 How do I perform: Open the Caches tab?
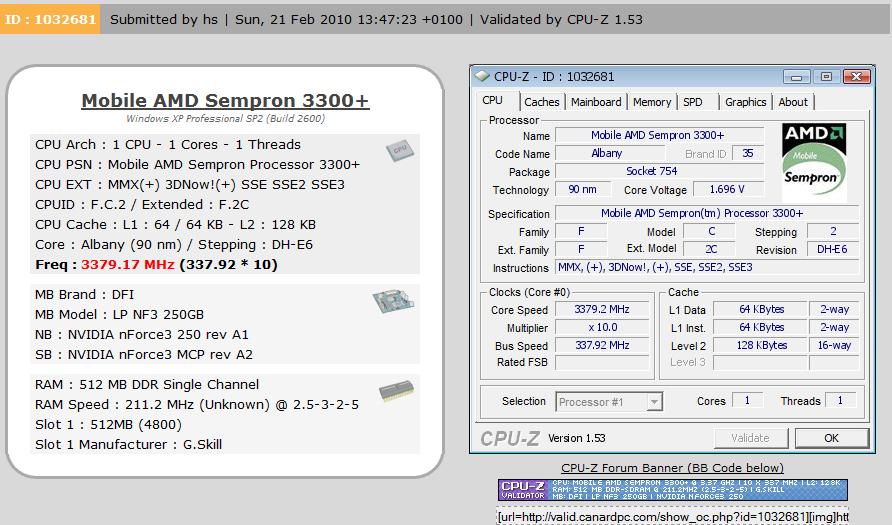[x=542, y=102]
